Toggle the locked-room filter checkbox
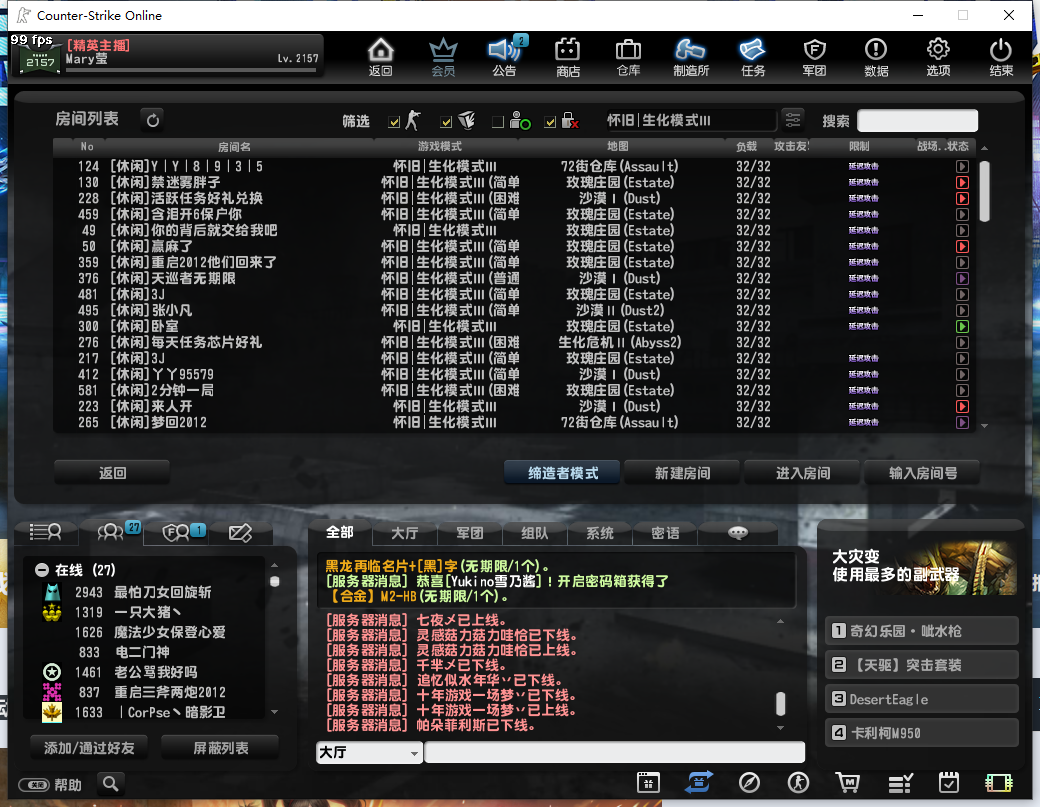 pyautogui.click(x=550, y=122)
